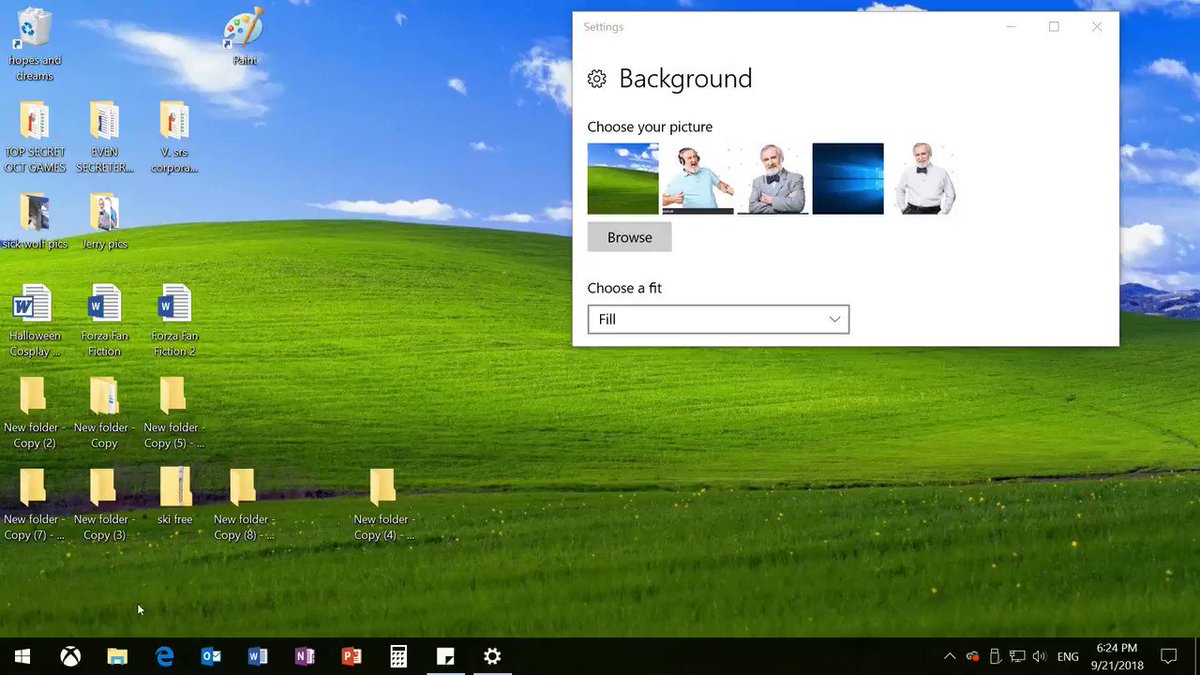
Task: Select the first Forza Fan Fiction document
Action: coord(104,321)
